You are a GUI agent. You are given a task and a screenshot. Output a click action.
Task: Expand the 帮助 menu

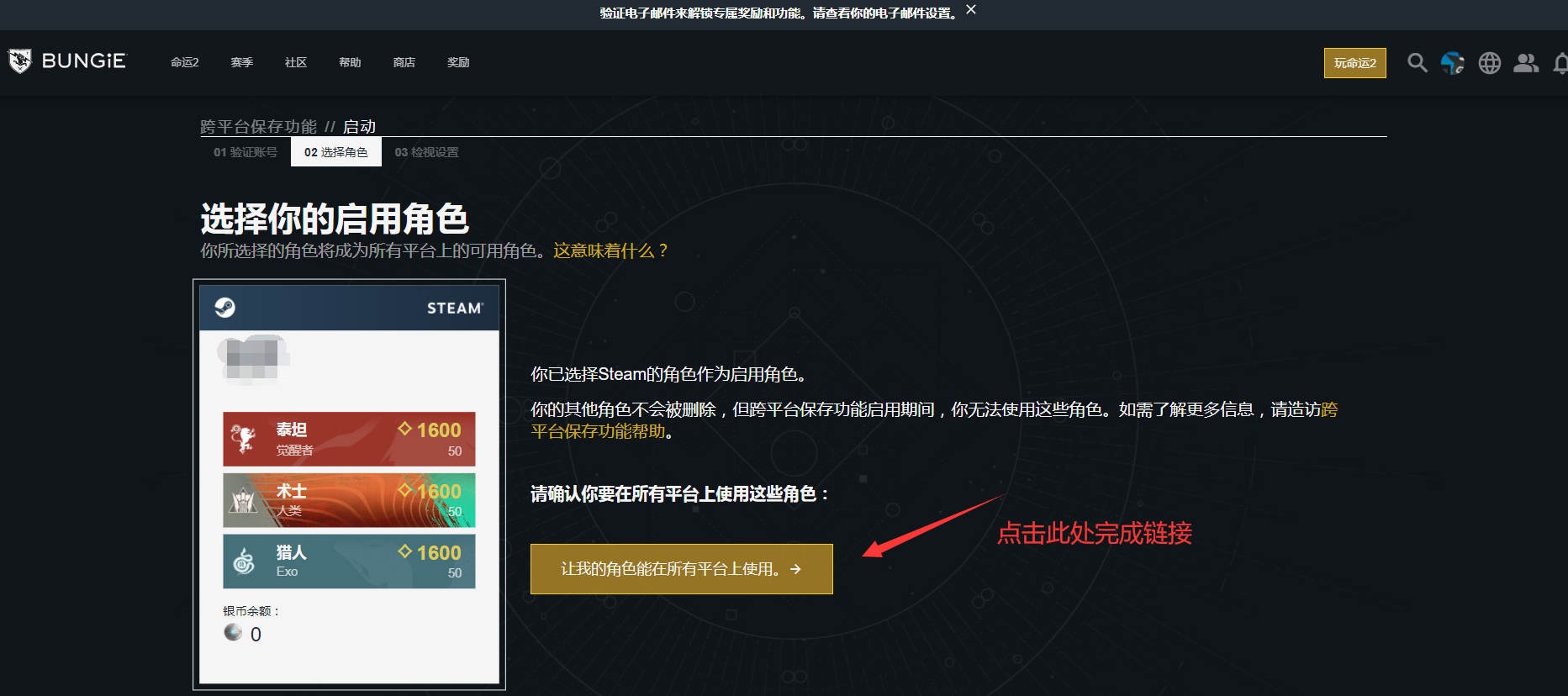350,62
